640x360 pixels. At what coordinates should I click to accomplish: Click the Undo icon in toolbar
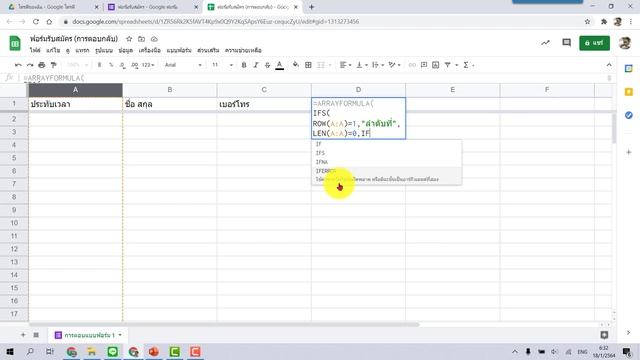18,65
